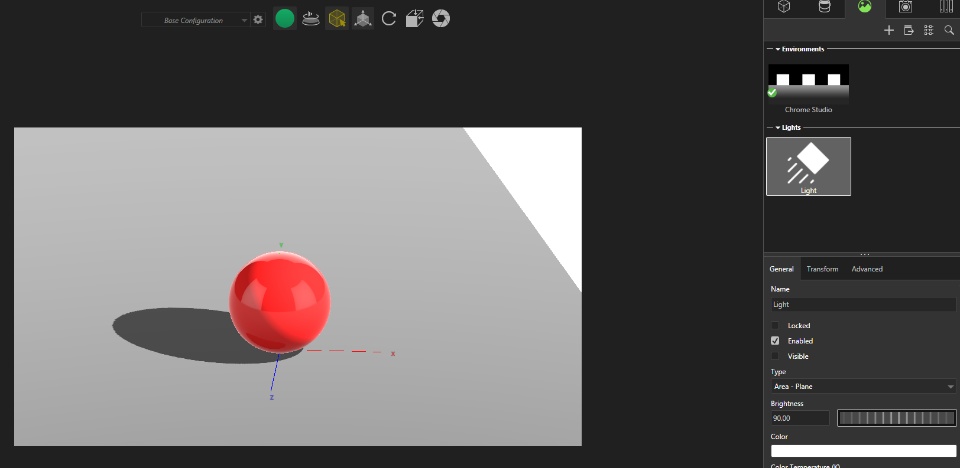Image resolution: width=960 pixels, height=468 pixels.
Task: Collapse the Lights section
Action: click(x=778, y=127)
